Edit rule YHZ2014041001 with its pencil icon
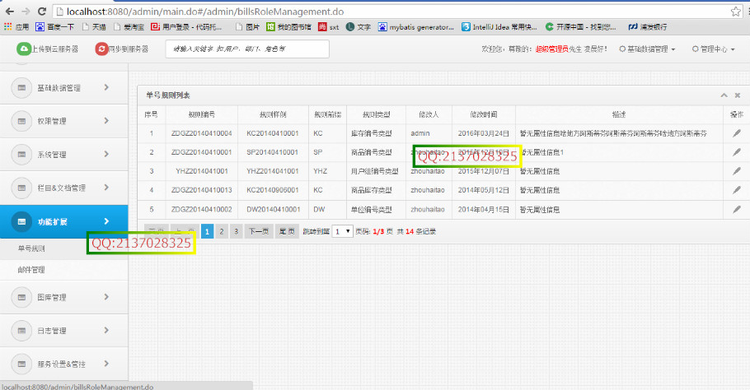 pyautogui.click(x=737, y=171)
